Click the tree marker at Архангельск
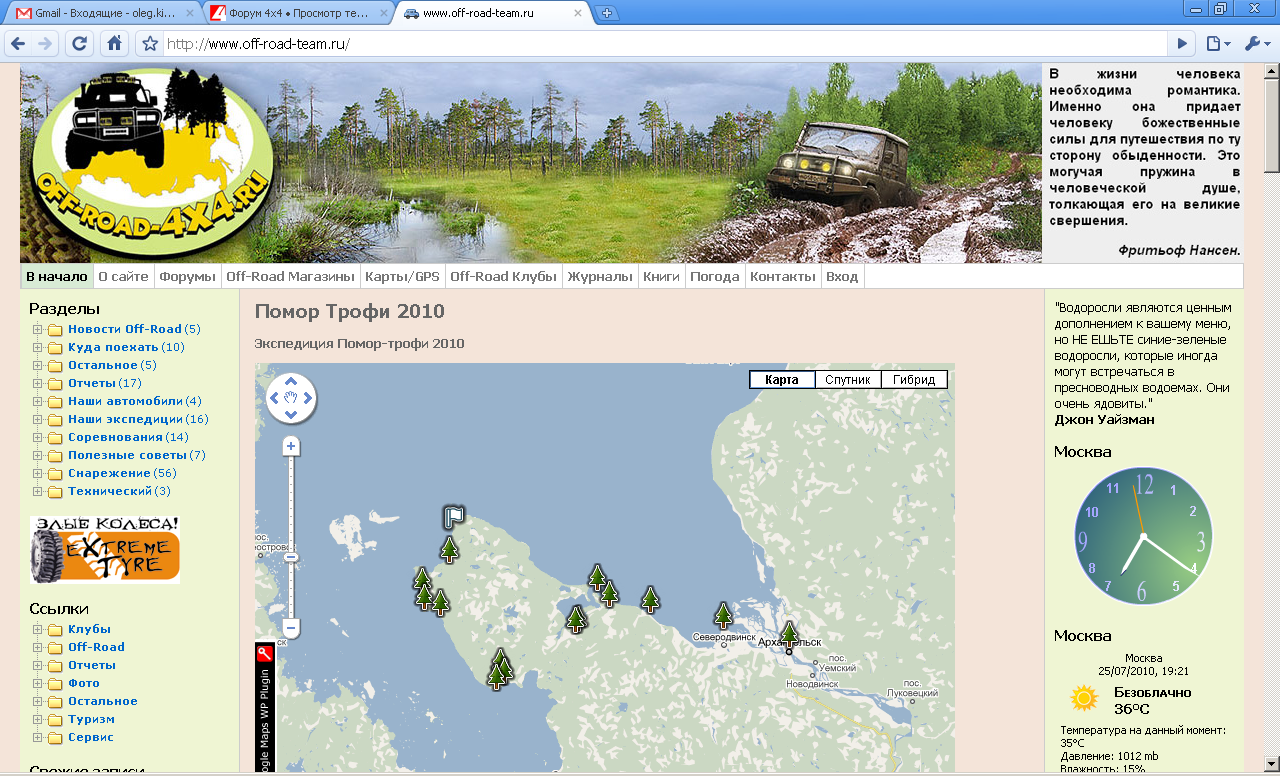1280x776 pixels. [789, 633]
